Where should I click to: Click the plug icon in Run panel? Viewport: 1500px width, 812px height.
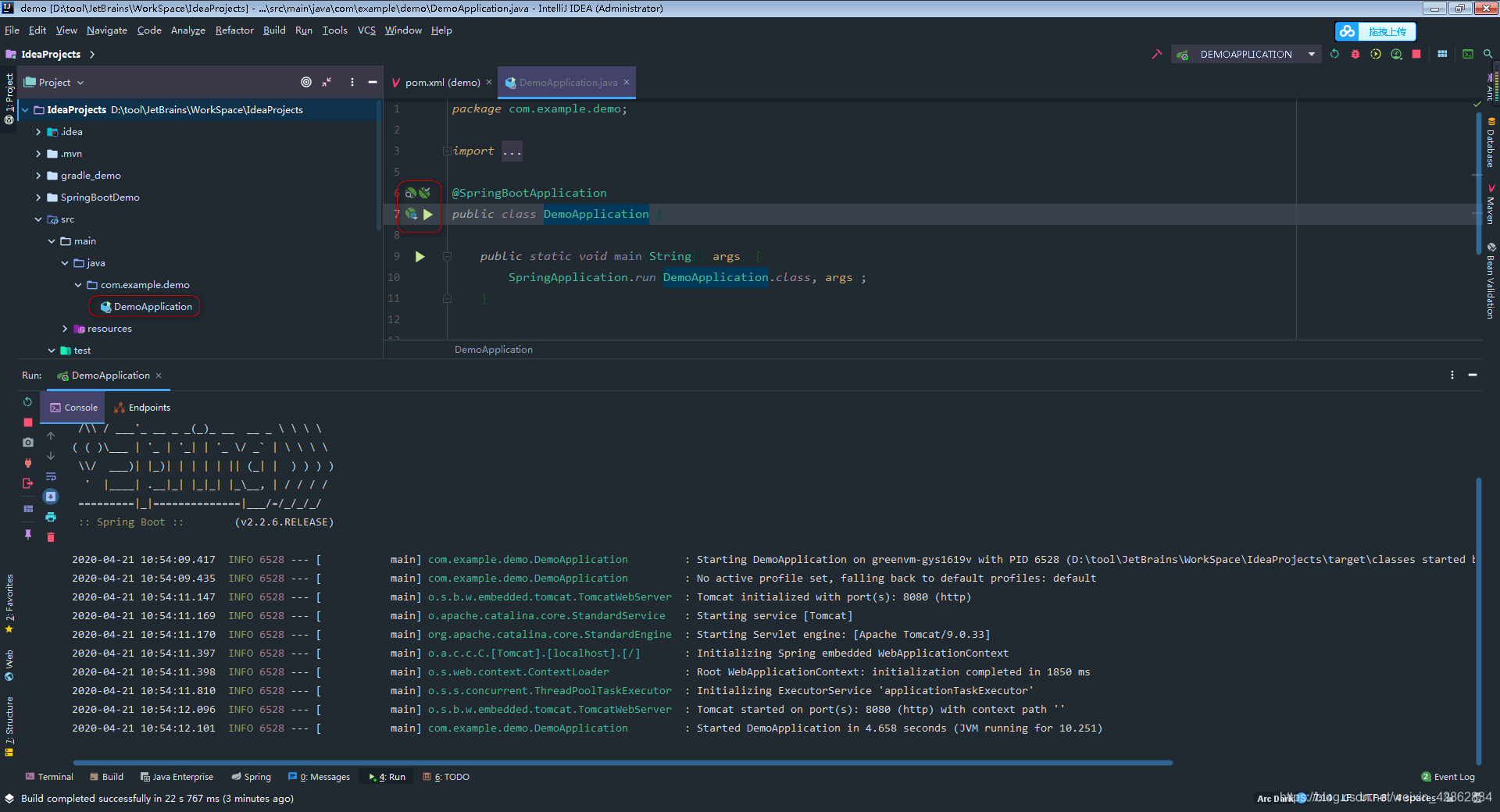click(27, 462)
